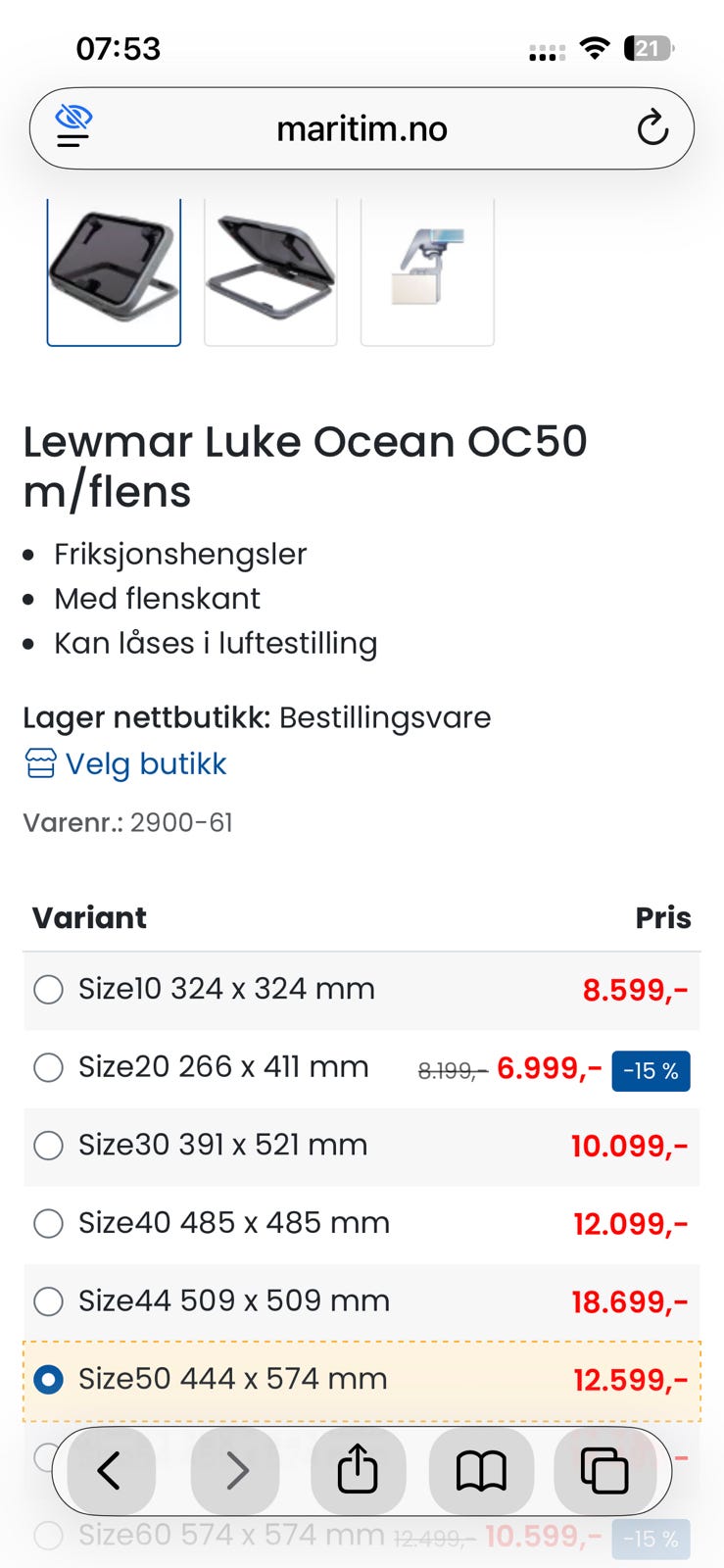Image resolution: width=724 pixels, height=1568 pixels.
Task: View the first hatch product thumbnail
Action: 114,271
